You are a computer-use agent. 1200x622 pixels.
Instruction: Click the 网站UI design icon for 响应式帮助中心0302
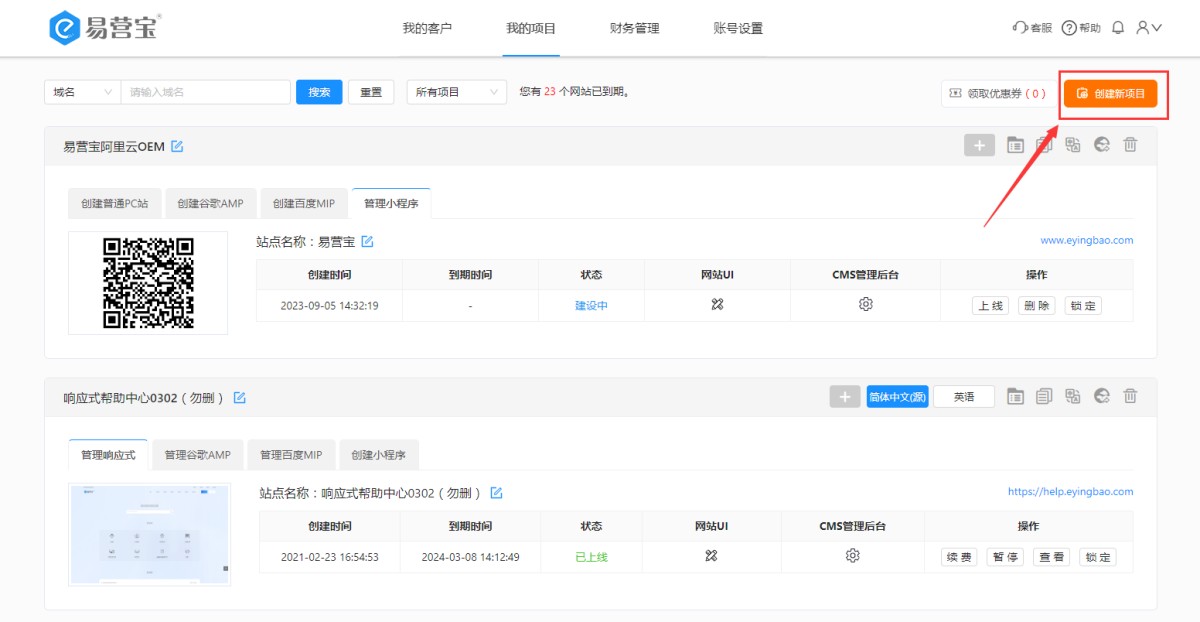tap(711, 556)
